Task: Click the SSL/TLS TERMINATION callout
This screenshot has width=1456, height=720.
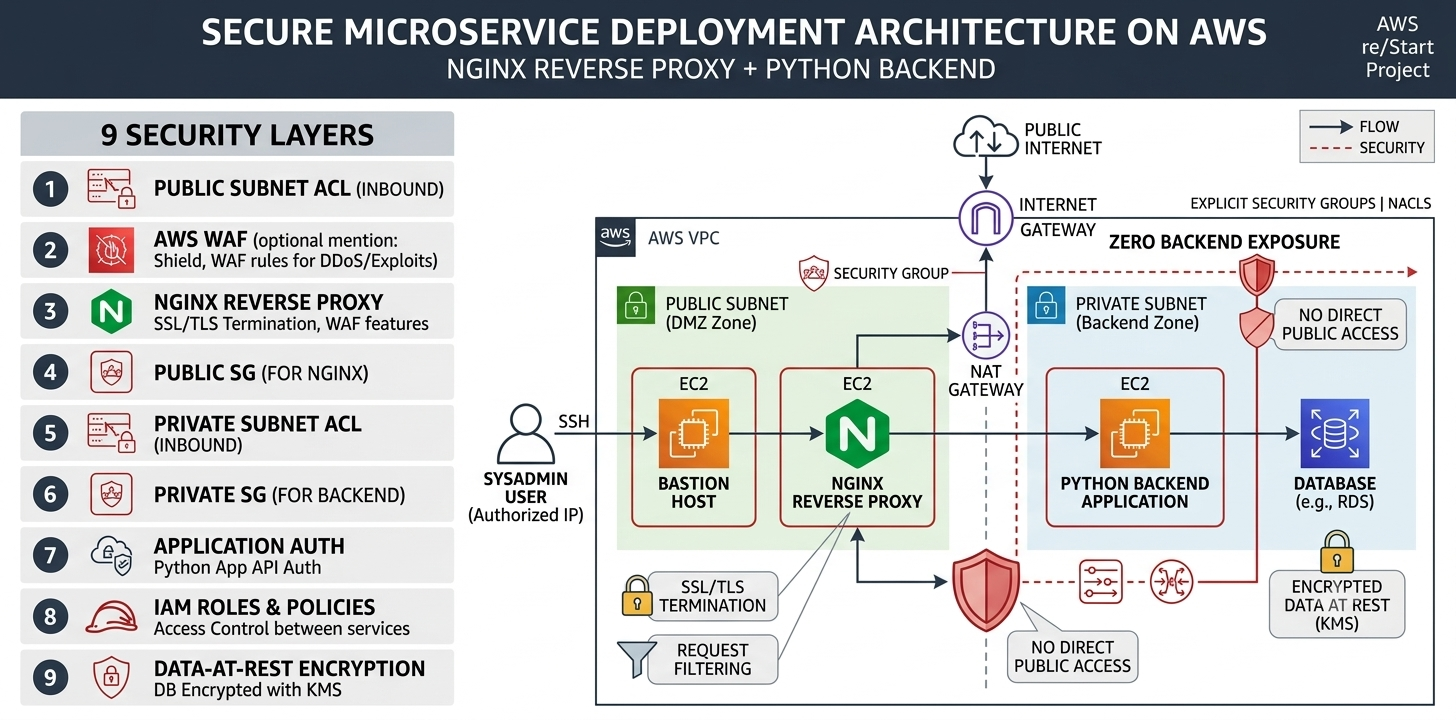Action: point(712,595)
